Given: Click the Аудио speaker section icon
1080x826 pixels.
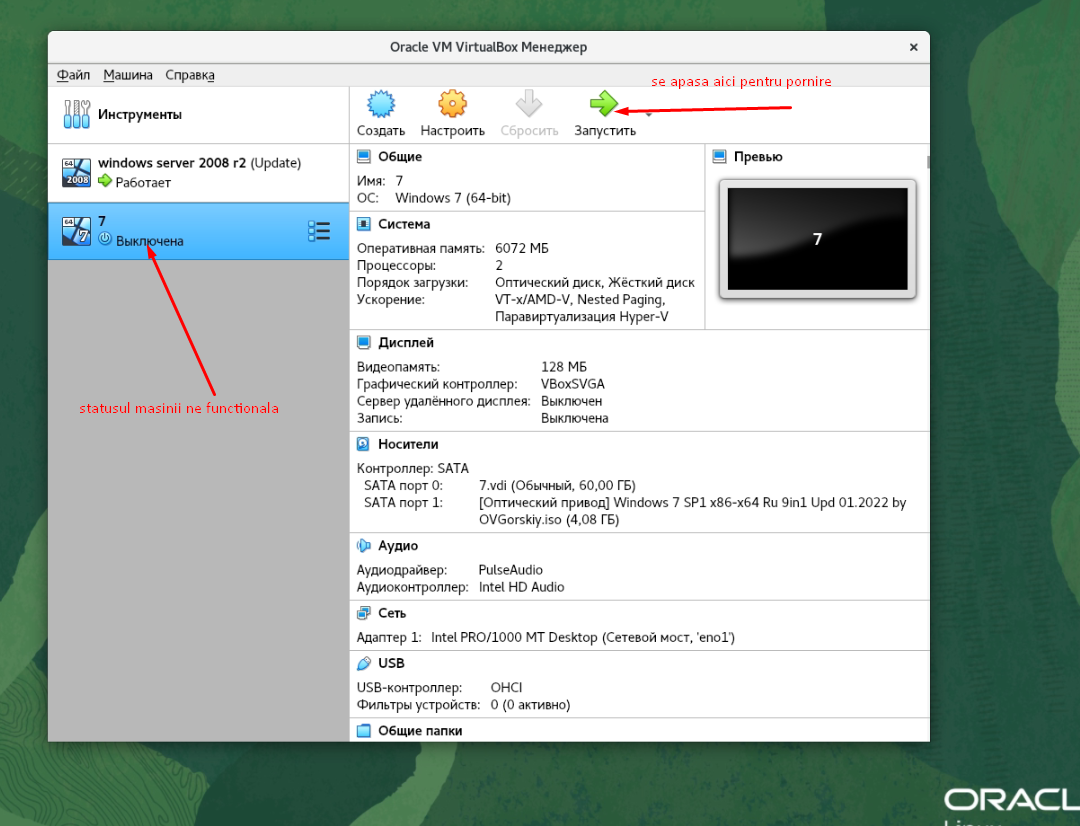Looking at the screenshot, I should point(364,546).
